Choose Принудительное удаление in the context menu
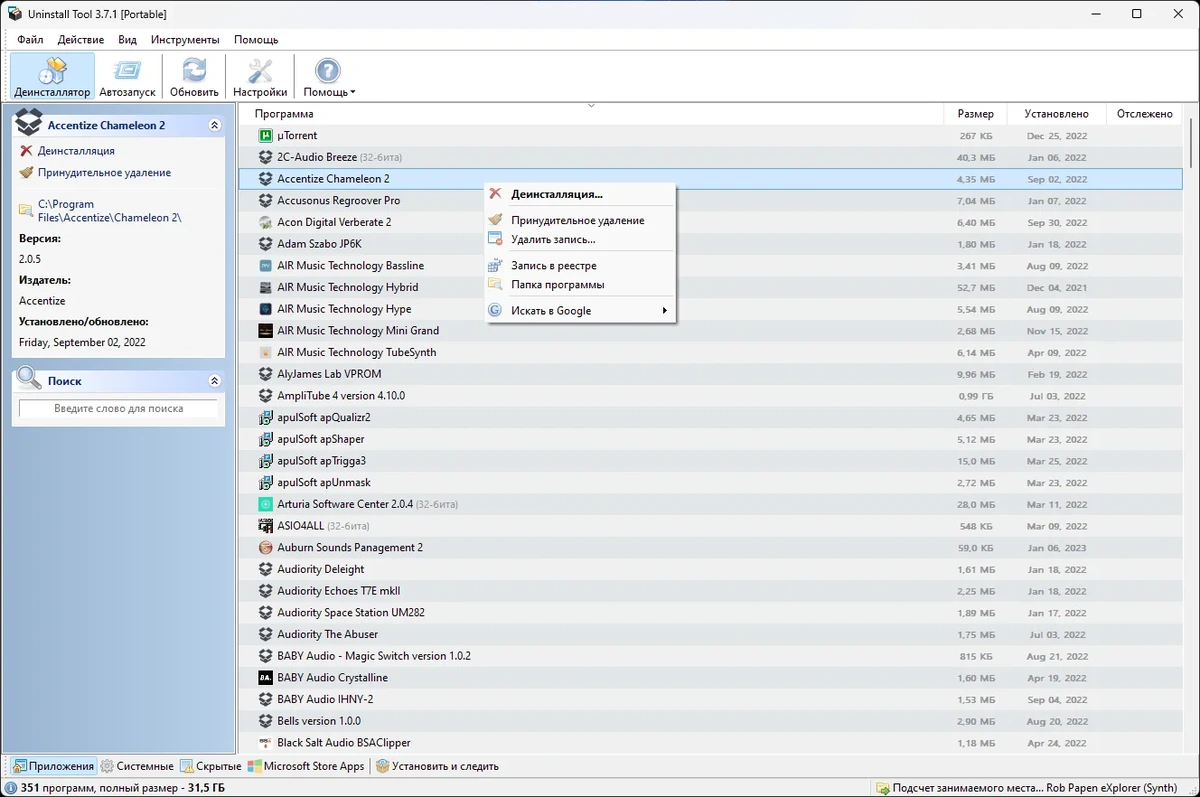The width and height of the screenshot is (1200, 797). coord(580,220)
